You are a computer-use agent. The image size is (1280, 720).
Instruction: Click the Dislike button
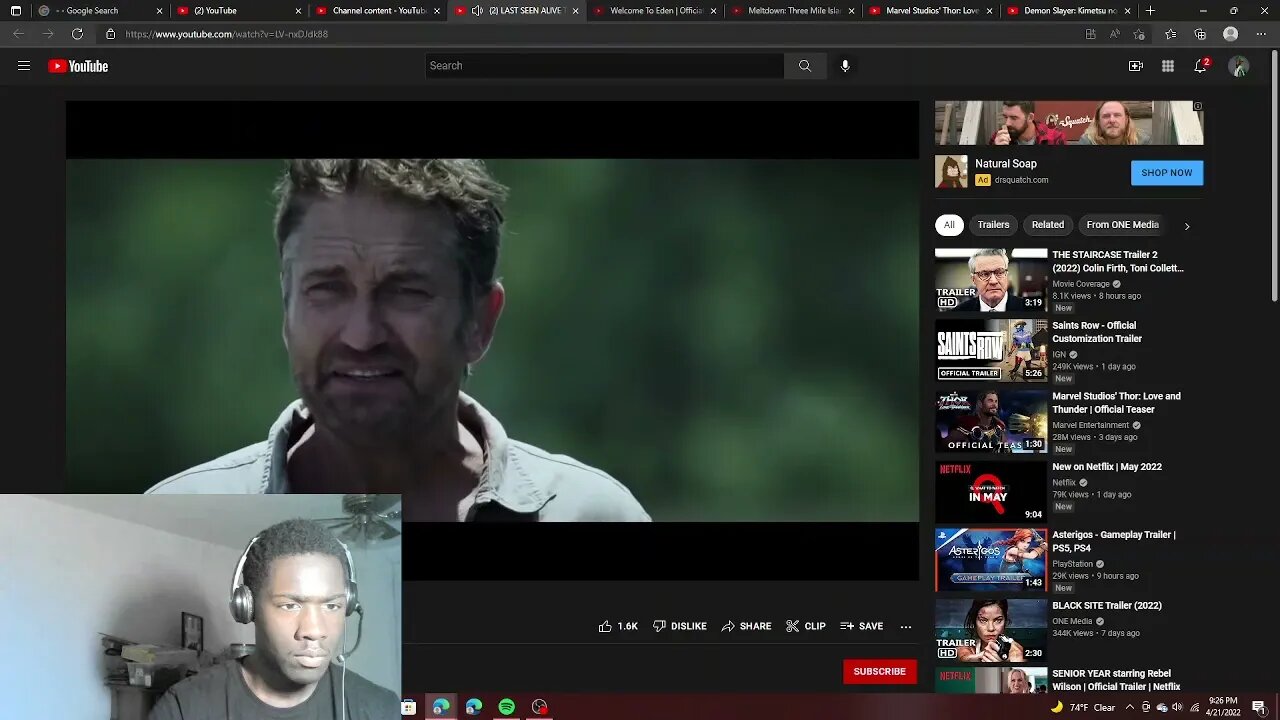click(680, 626)
